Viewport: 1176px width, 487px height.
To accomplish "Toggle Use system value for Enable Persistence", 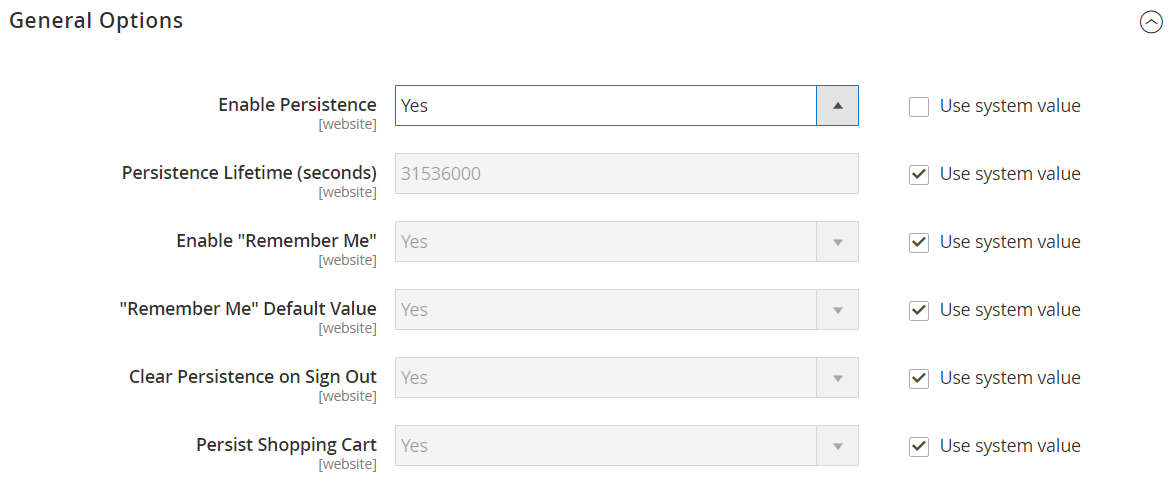I will tap(919, 107).
